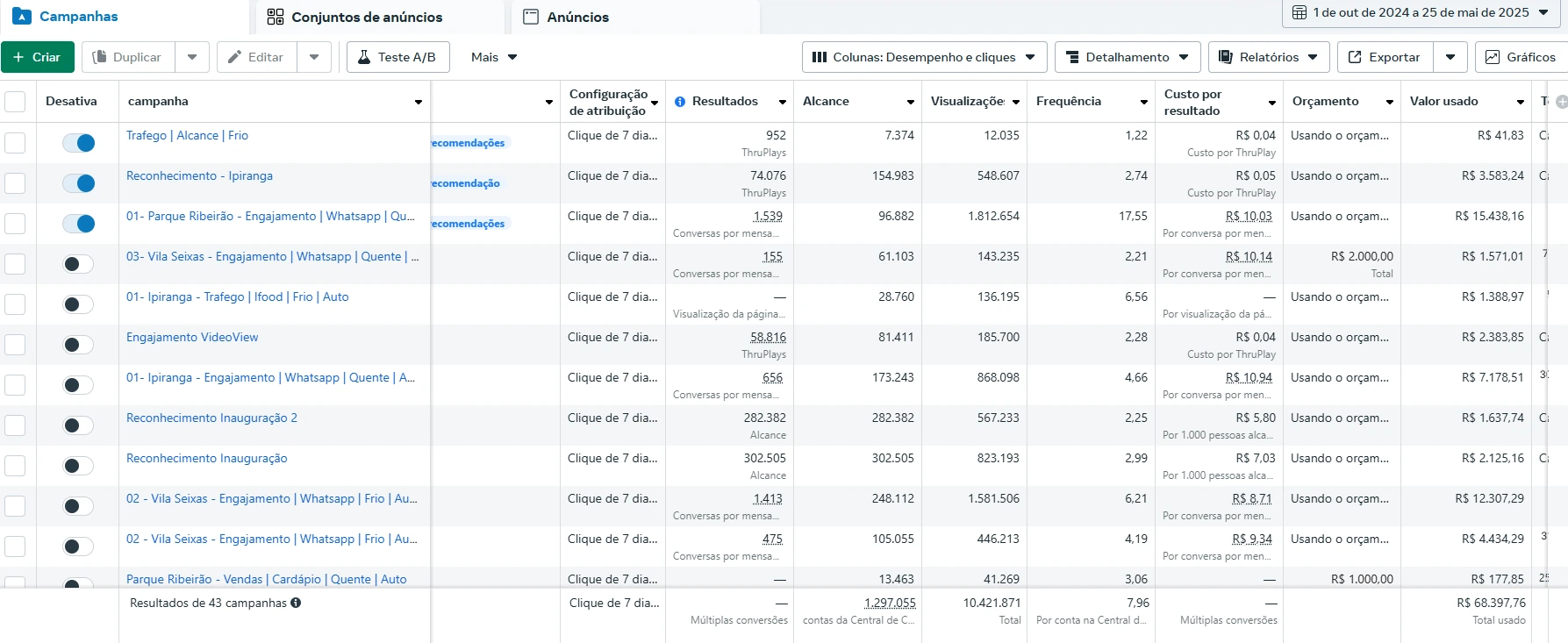Toggle off Reconhecimento - Ipiranga campaign

point(78,183)
